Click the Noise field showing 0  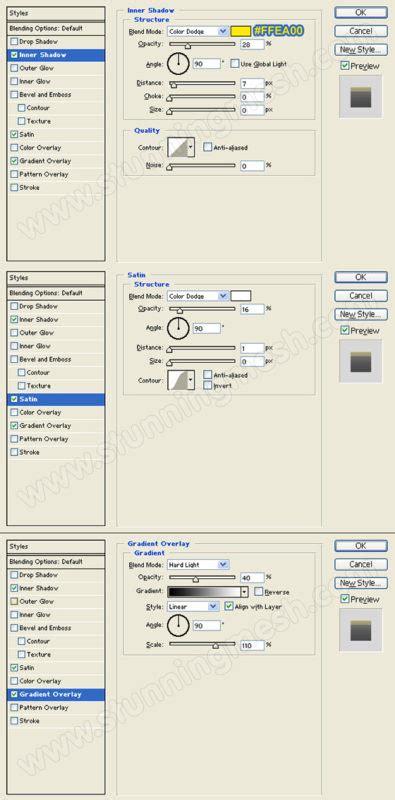(252, 166)
